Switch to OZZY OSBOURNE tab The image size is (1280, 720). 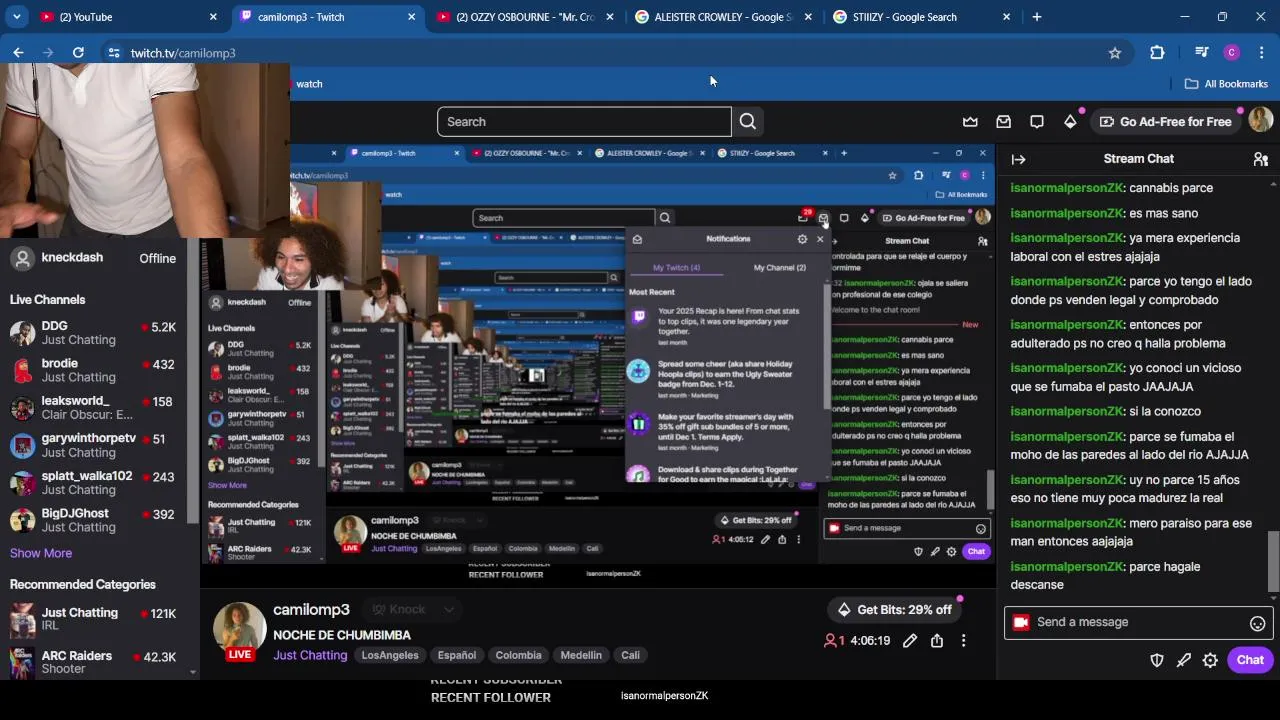tap(525, 17)
